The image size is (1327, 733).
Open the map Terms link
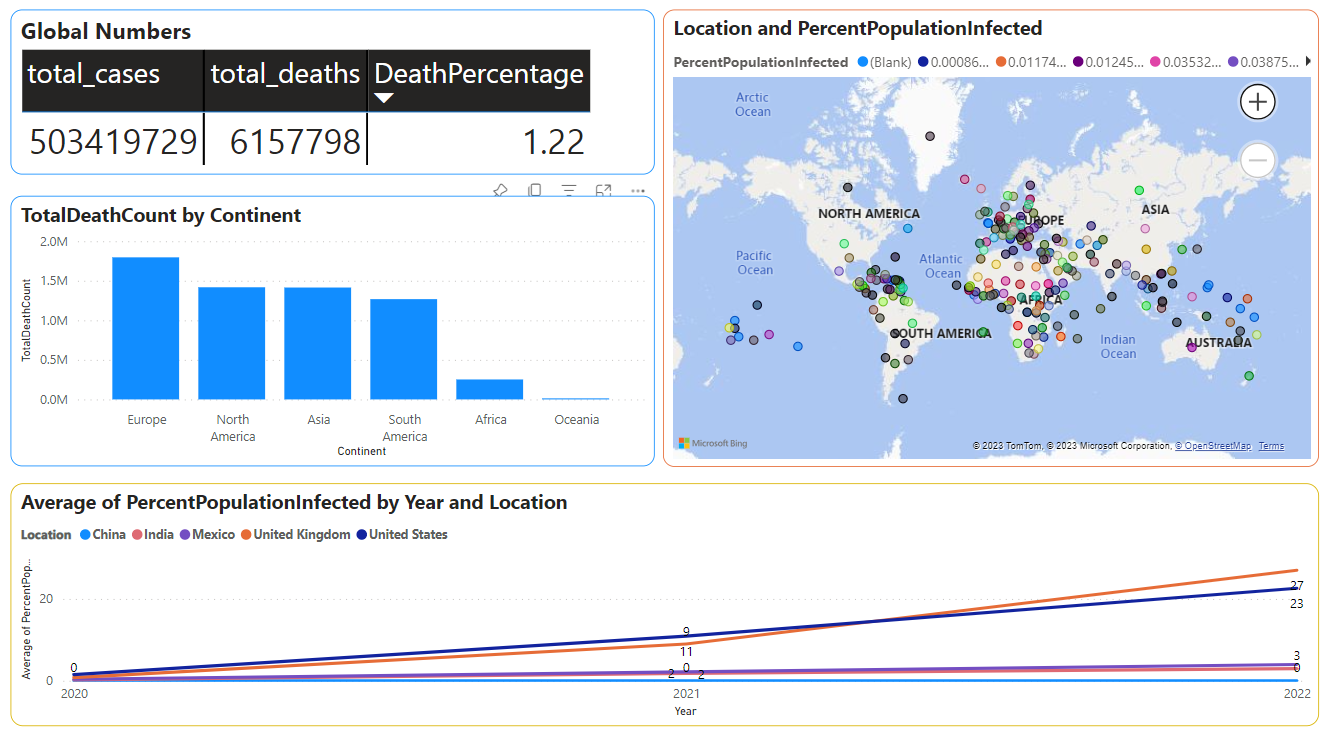tap(1271, 446)
